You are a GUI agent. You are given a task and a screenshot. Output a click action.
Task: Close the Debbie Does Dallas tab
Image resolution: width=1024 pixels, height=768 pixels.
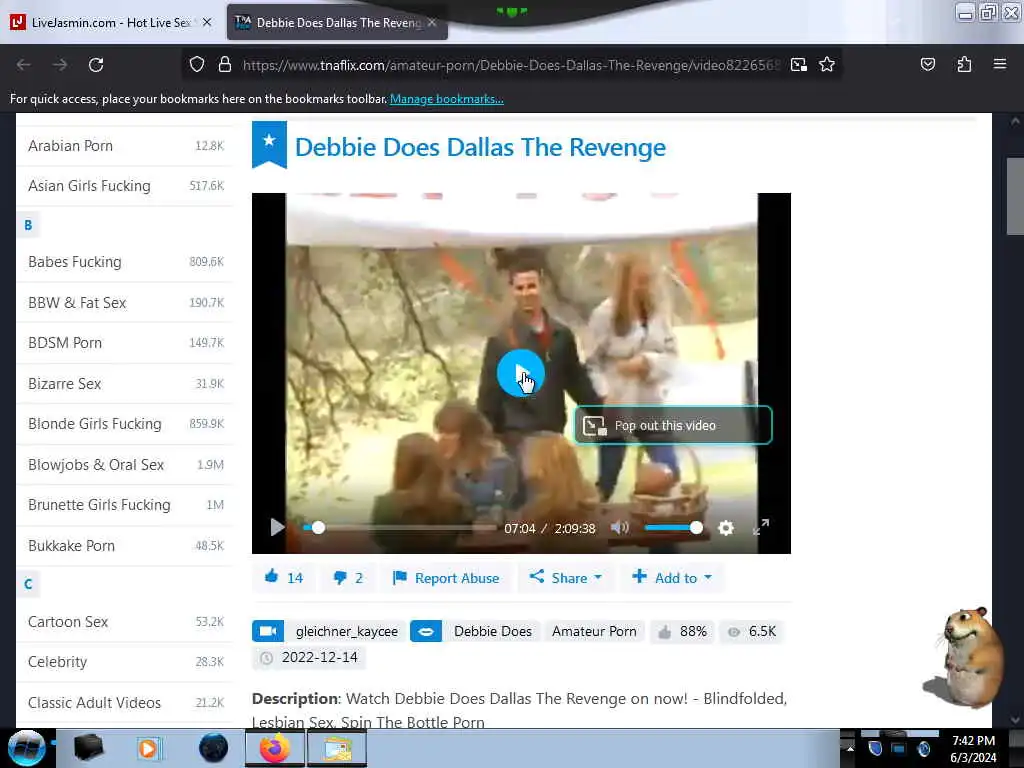(x=432, y=22)
